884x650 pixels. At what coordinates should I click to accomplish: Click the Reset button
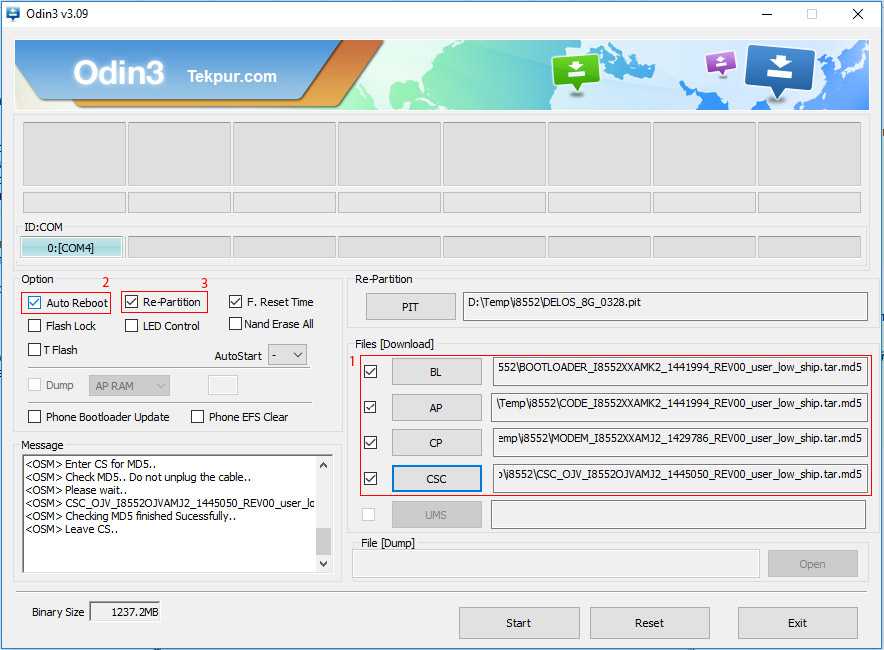[649, 623]
